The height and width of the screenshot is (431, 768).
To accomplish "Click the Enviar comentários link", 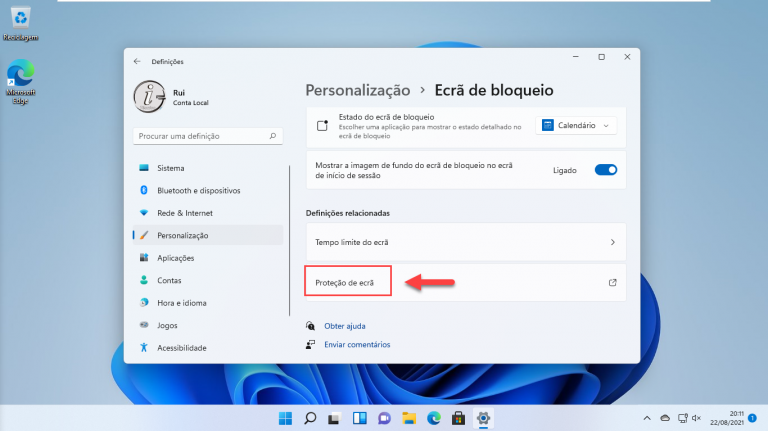I will tap(357, 345).
